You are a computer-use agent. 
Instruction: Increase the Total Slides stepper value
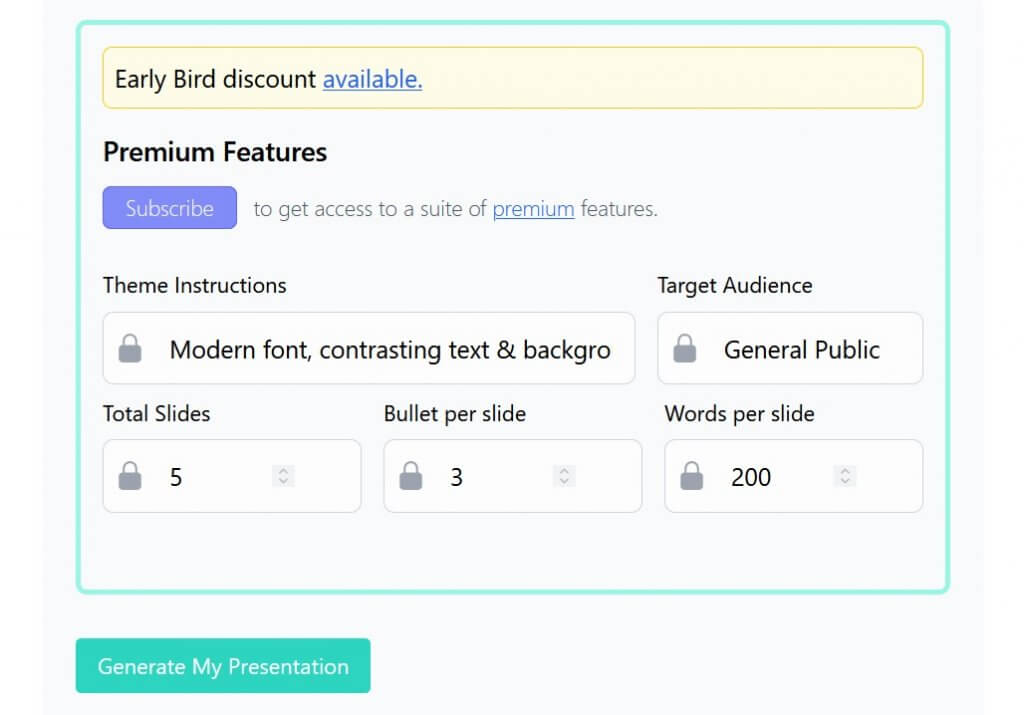point(283,470)
